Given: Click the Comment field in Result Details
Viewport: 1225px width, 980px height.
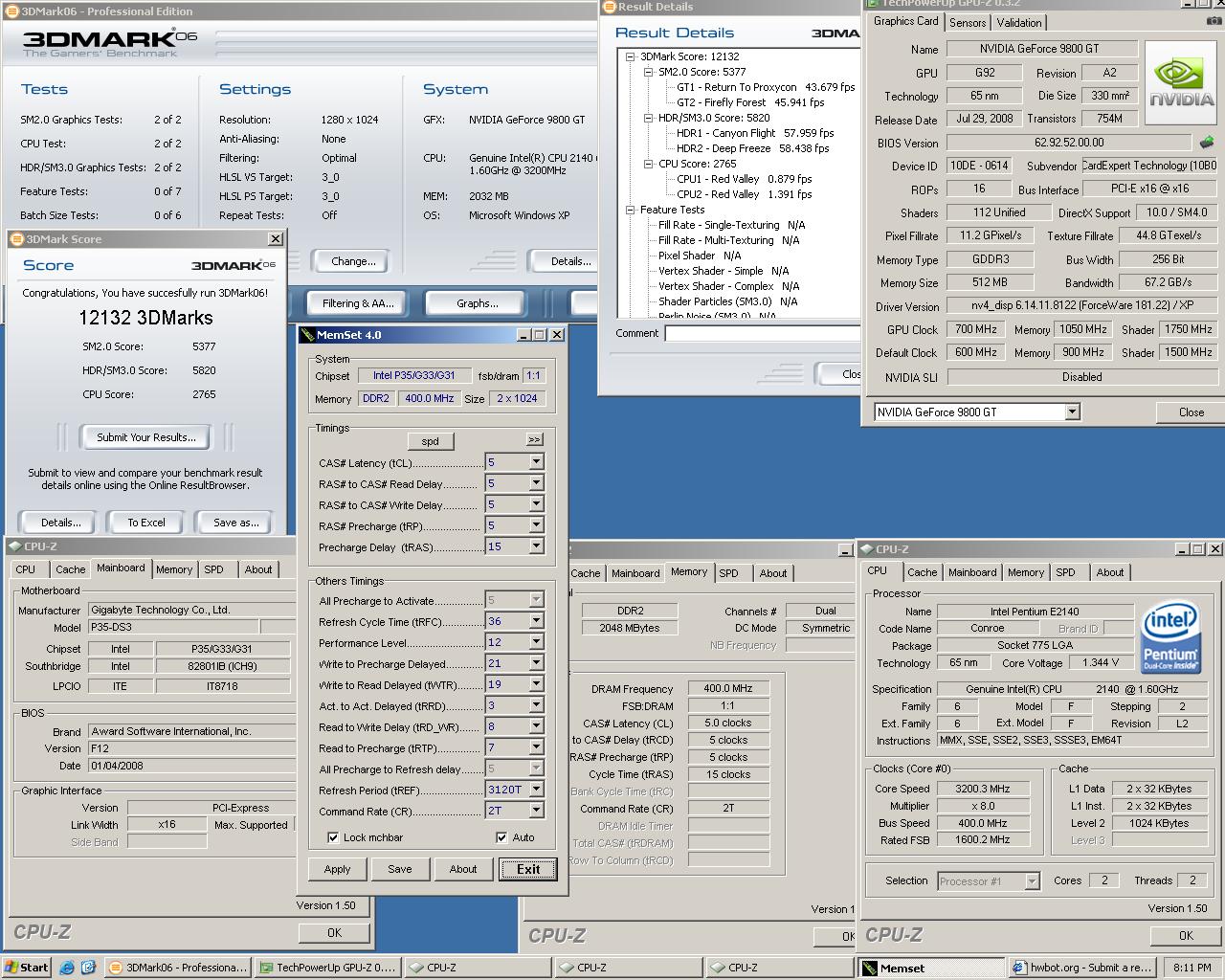Looking at the screenshot, I should (762, 334).
